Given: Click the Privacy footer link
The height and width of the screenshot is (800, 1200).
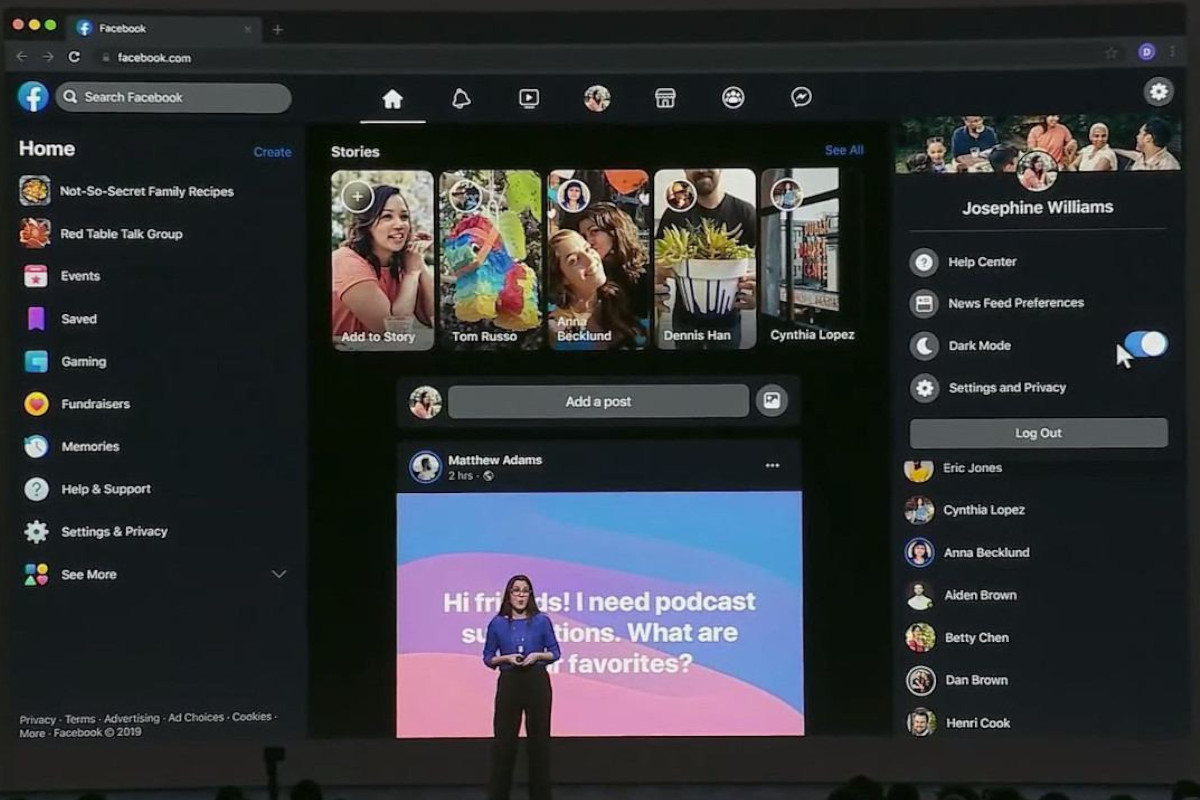Looking at the screenshot, I should coord(37,719).
